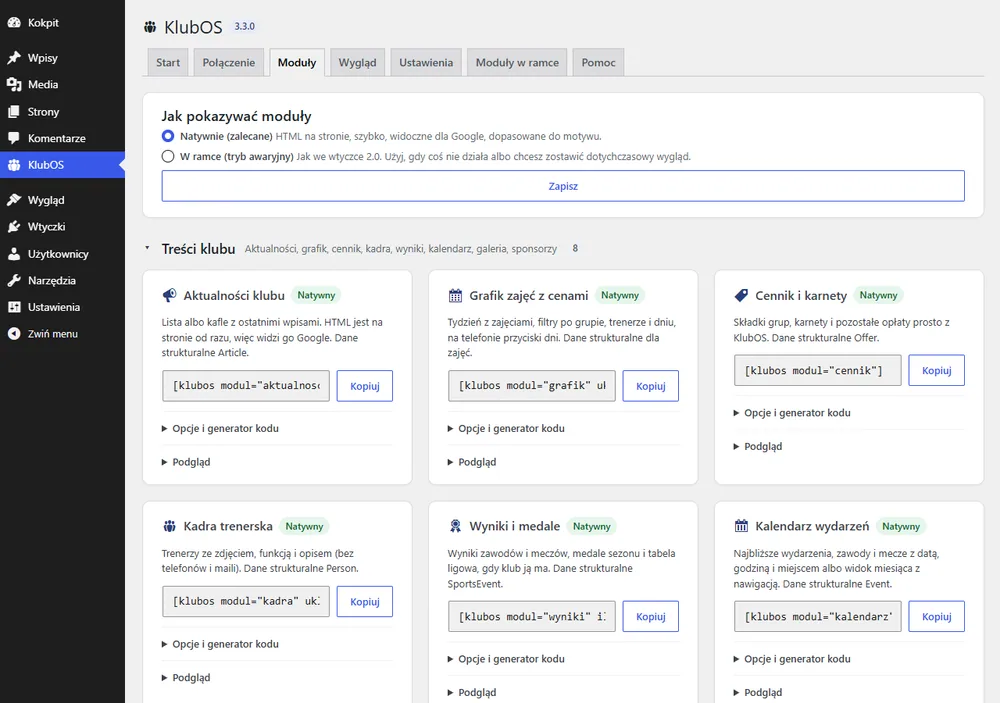Copy the aktualności shortcode with Kopiuj
This screenshot has width=1000, height=703.
(365, 386)
